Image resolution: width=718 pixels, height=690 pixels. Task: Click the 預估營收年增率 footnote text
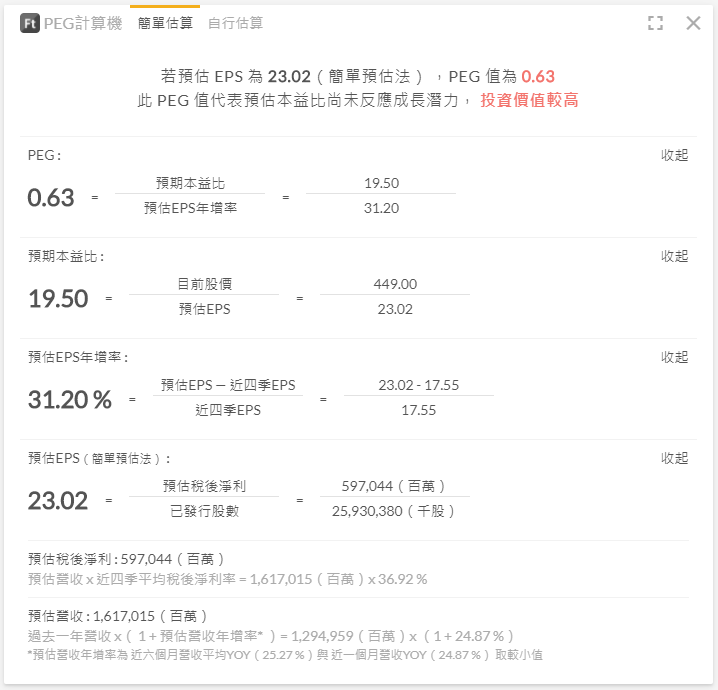click(285, 654)
